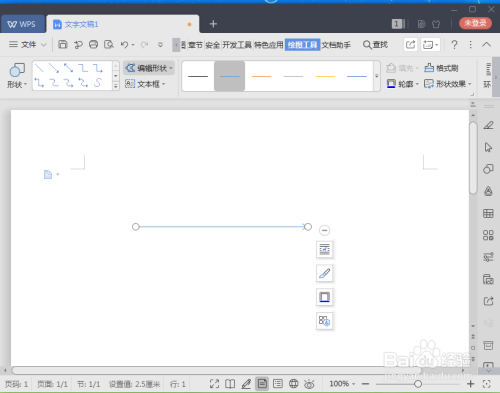Click the Redo arrow icon
Viewport: 500px width, 393px height.
click(x=144, y=44)
